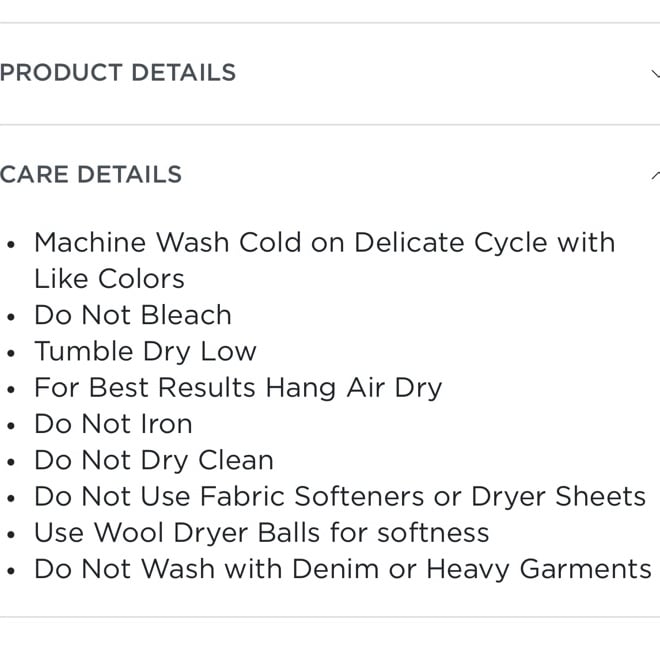Click the bullet beside Do Not Bleach
The width and height of the screenshot is (660, 660).
11,317
